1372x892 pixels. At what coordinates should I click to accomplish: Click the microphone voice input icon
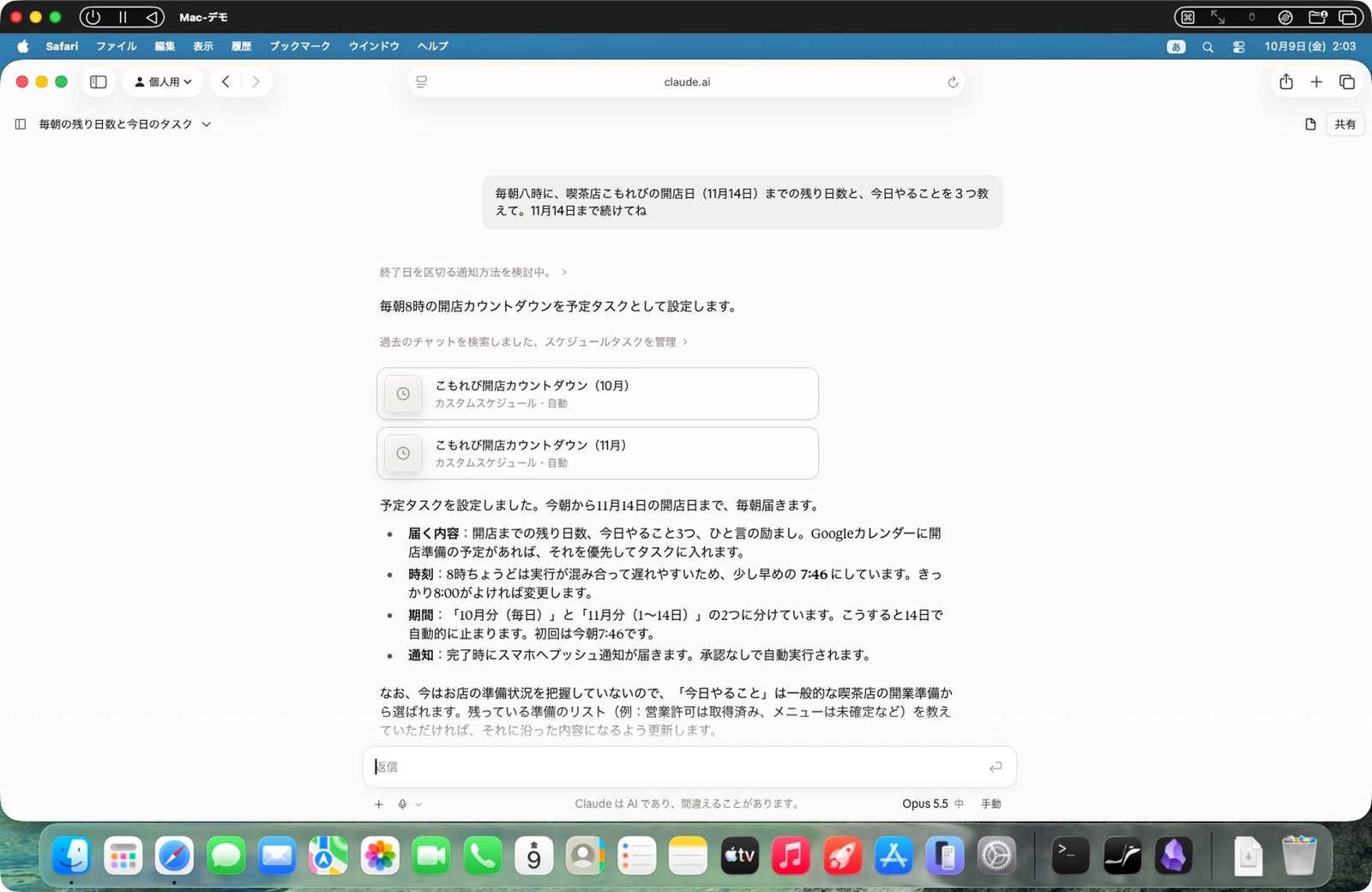tap(402, 804)
